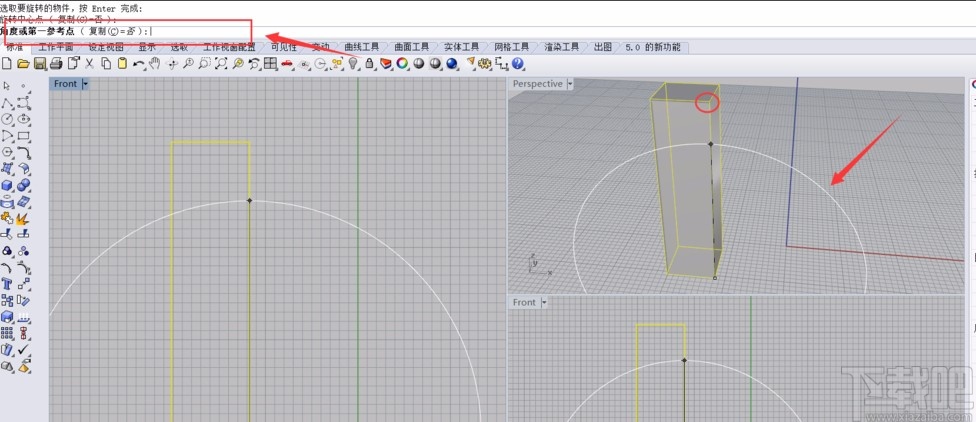Viewport: 976px width, 422px height.
Task: Open the Edit Layers icon
Action: 385,63
